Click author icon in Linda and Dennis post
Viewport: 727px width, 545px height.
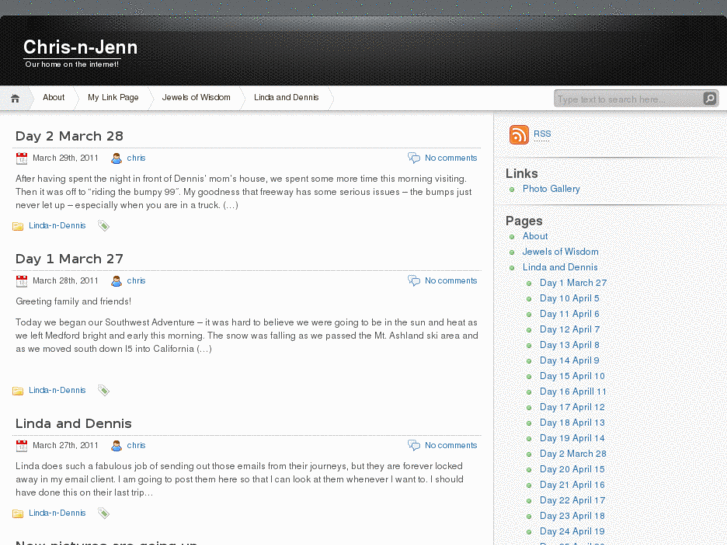[x=116, y=446]
